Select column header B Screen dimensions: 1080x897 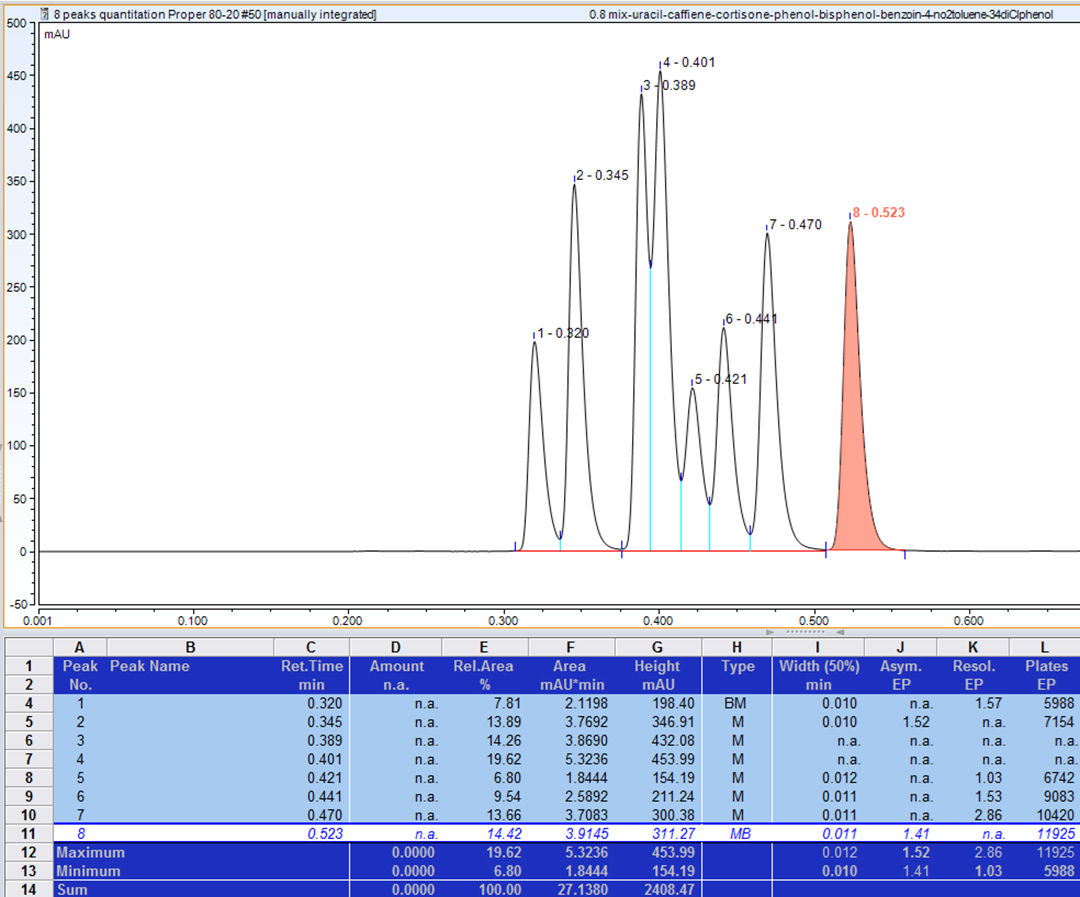(x=190, y=648)
